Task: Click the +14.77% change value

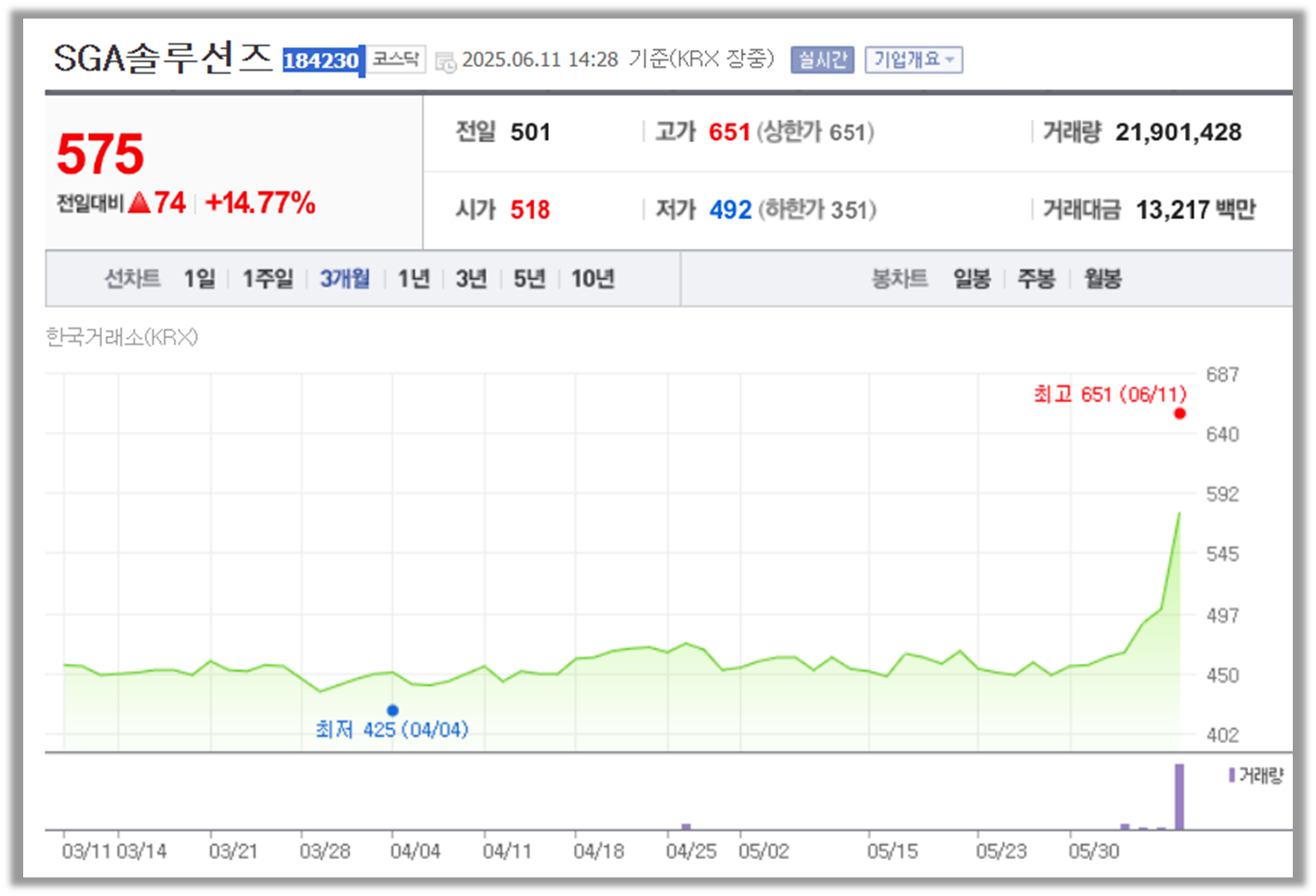Action: coord(260,202)
